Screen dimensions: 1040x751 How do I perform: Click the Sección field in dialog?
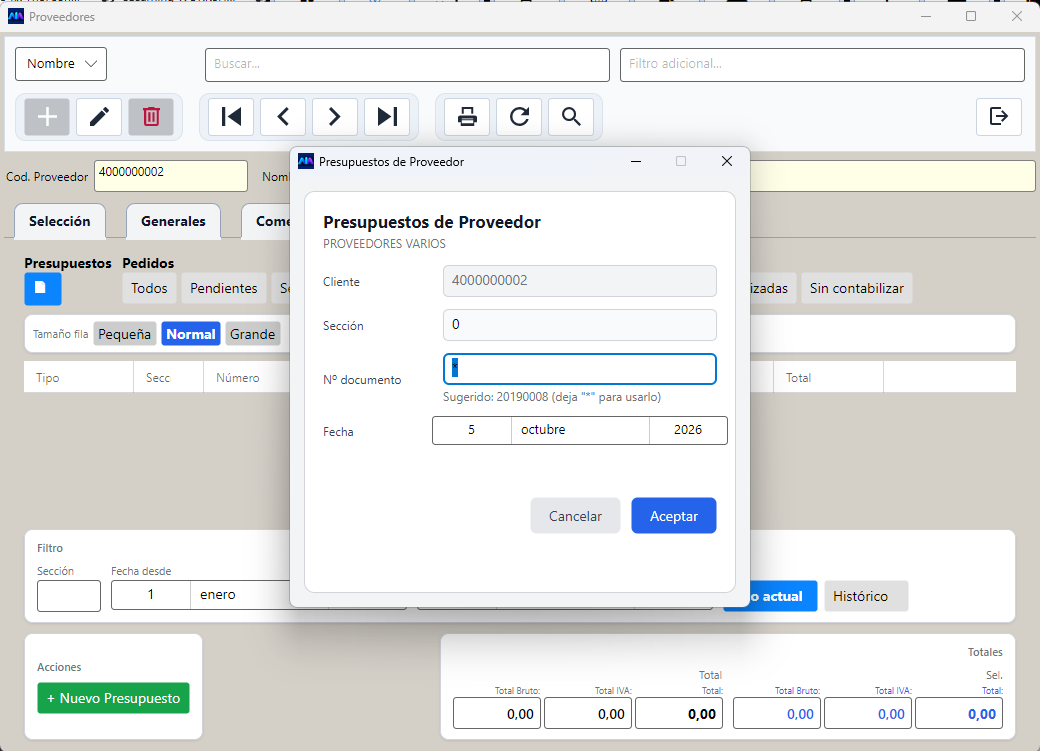click(580, 325)
